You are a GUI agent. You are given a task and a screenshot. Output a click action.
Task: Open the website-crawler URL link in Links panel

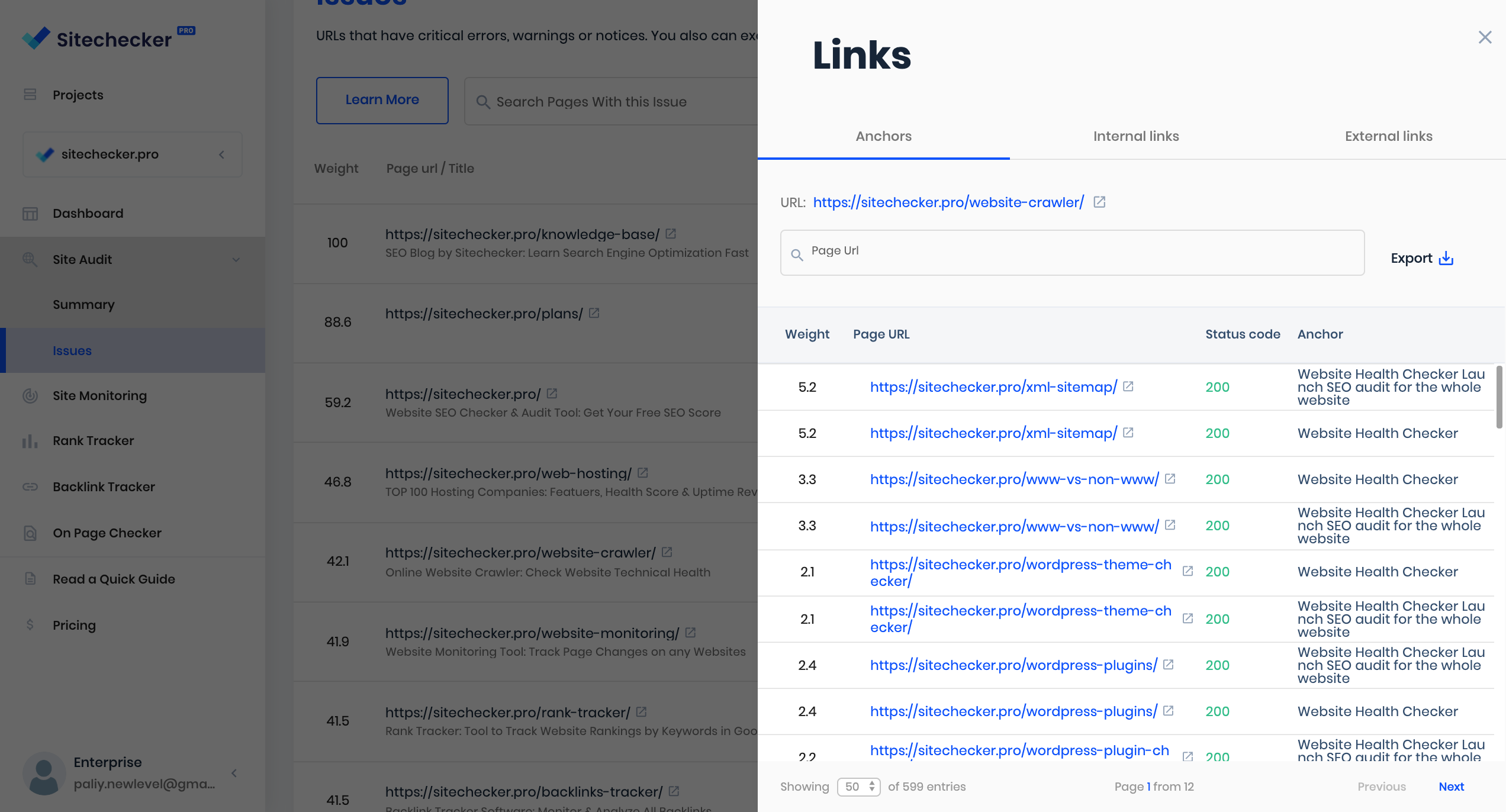click(948, 202)
